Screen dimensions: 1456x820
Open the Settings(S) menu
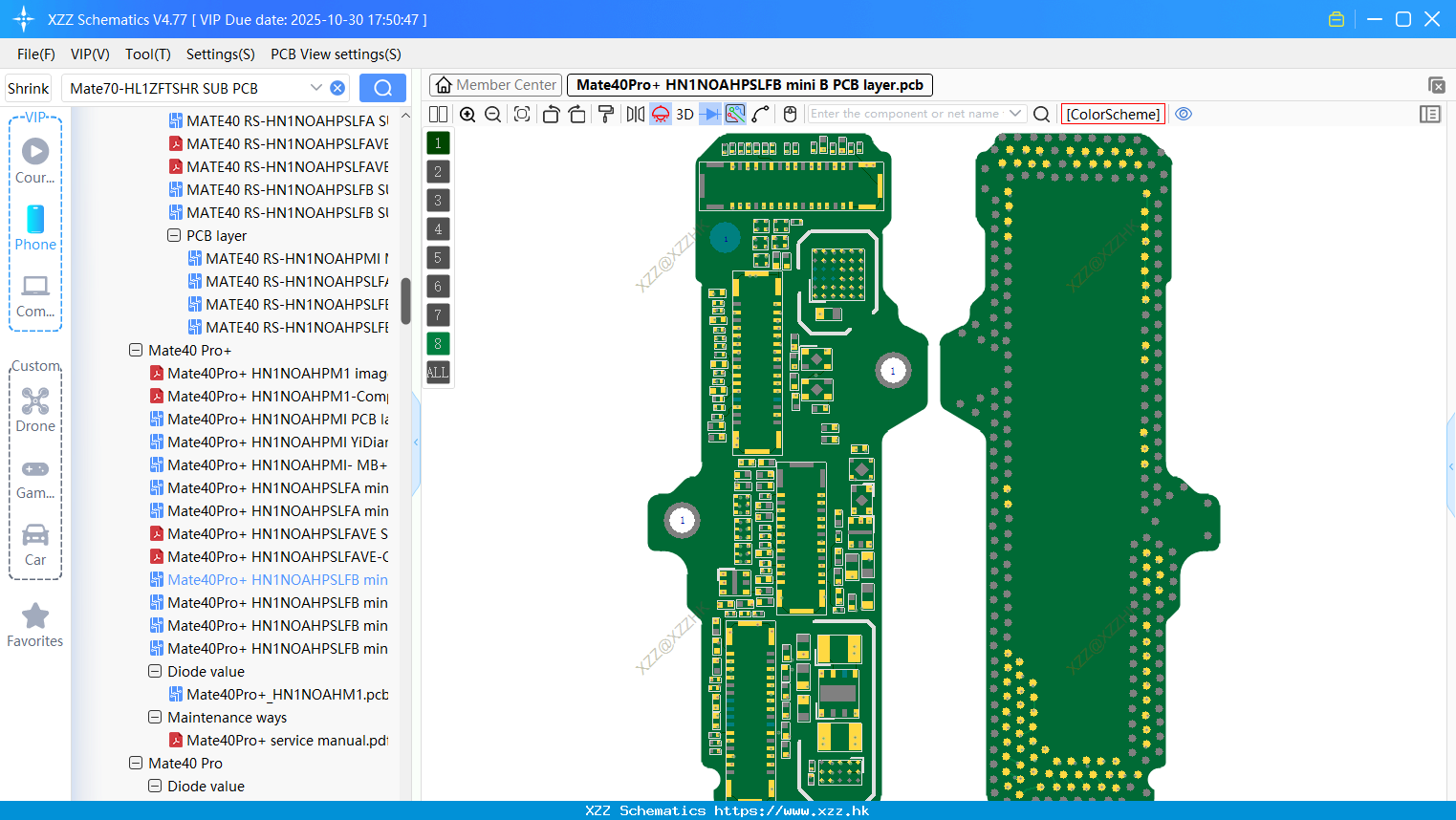221,54
